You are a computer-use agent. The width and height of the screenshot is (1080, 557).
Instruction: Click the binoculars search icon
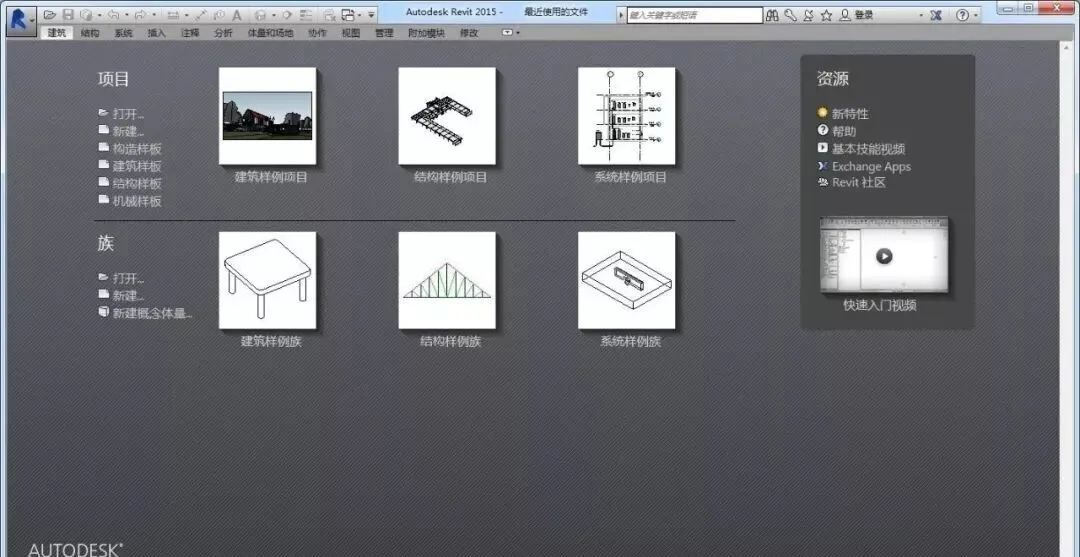pyautogui.click(x=772, y=15)
